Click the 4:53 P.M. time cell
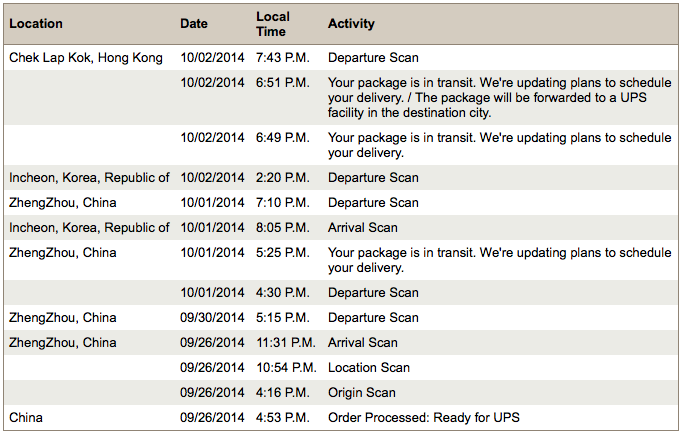 click(x=282, y=418)
